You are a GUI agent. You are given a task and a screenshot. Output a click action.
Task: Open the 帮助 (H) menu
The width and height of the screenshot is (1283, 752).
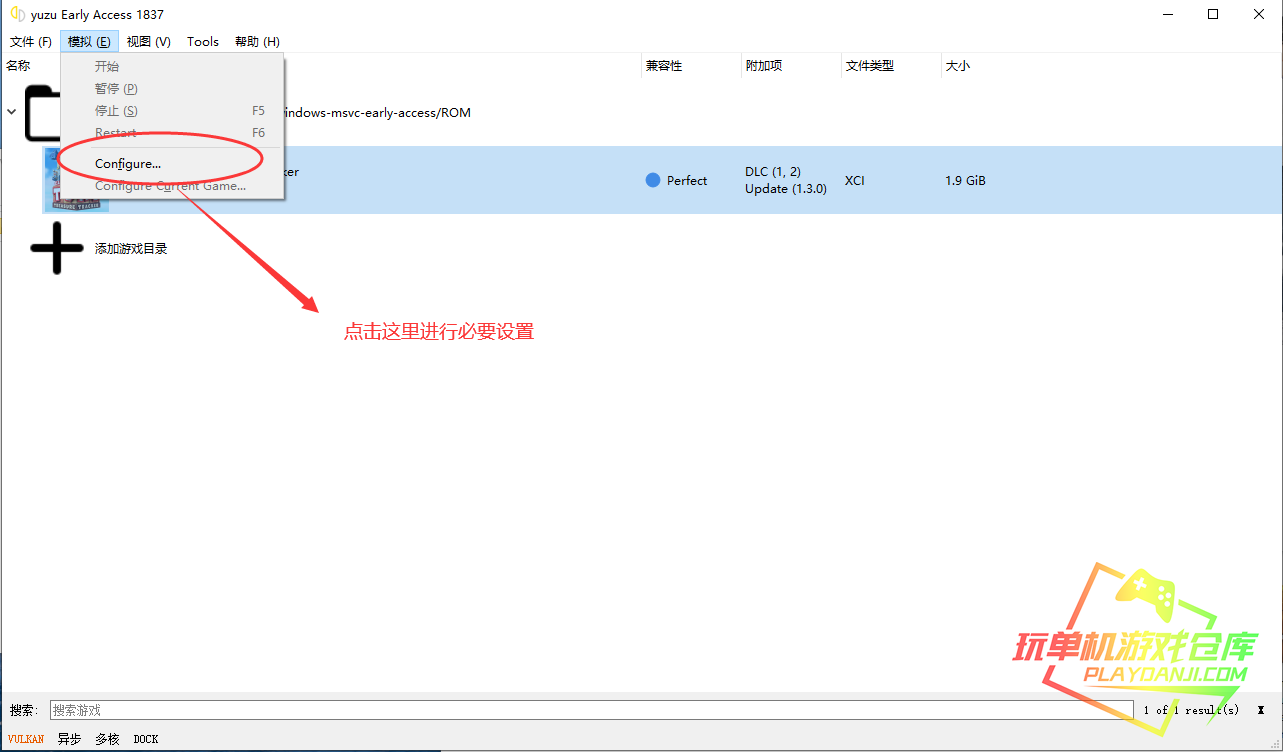pyautogui.click(x=257, y=41)
